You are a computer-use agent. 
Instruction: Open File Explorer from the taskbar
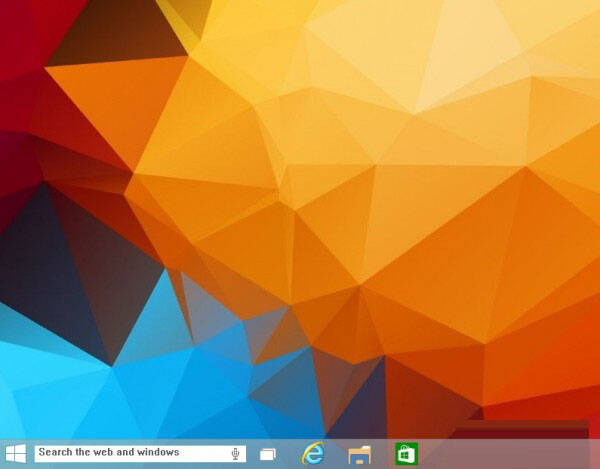pyautogui.click(x=359, y=455)
